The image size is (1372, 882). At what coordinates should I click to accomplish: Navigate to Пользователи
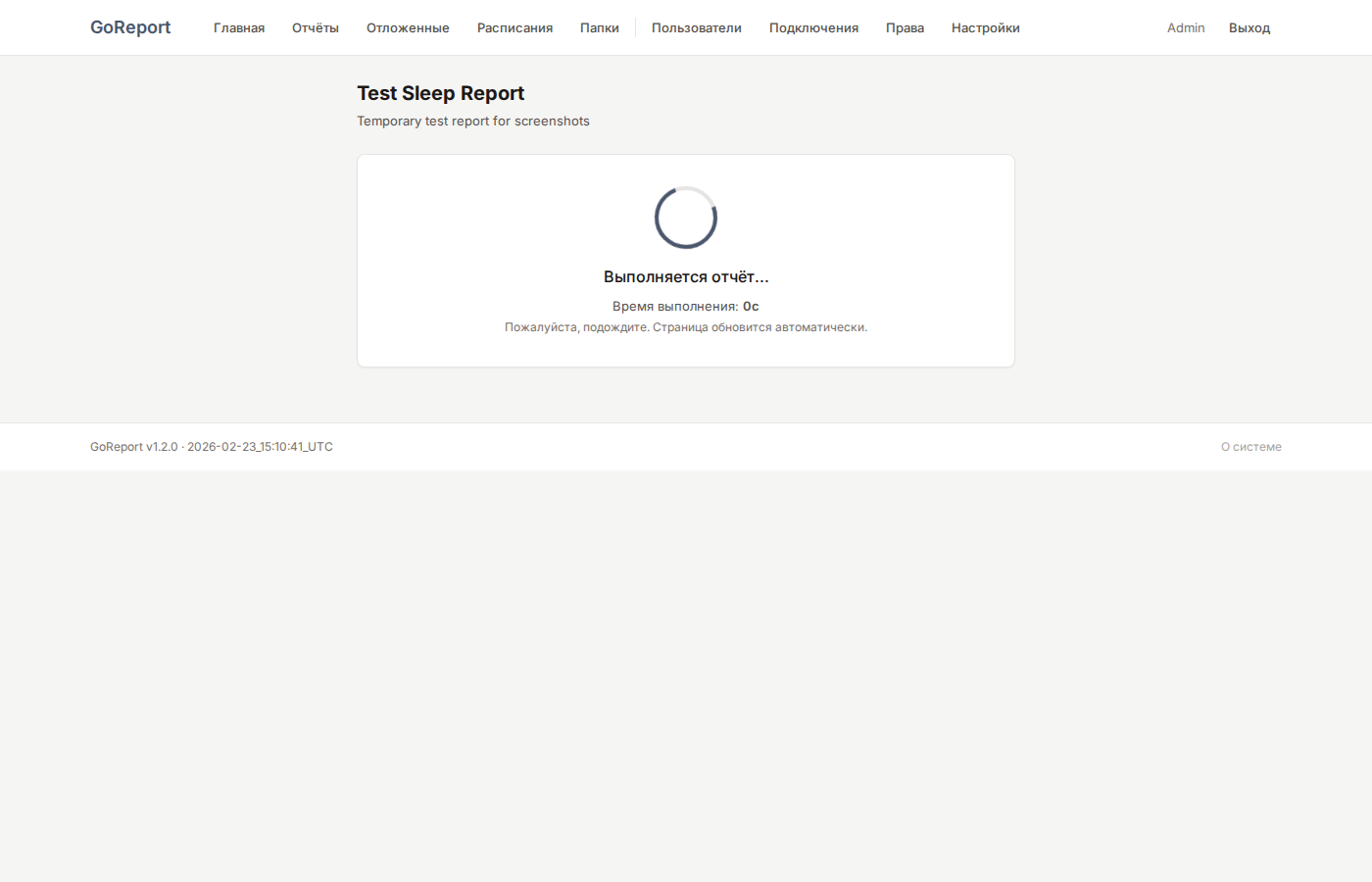[x=696, y=27]
